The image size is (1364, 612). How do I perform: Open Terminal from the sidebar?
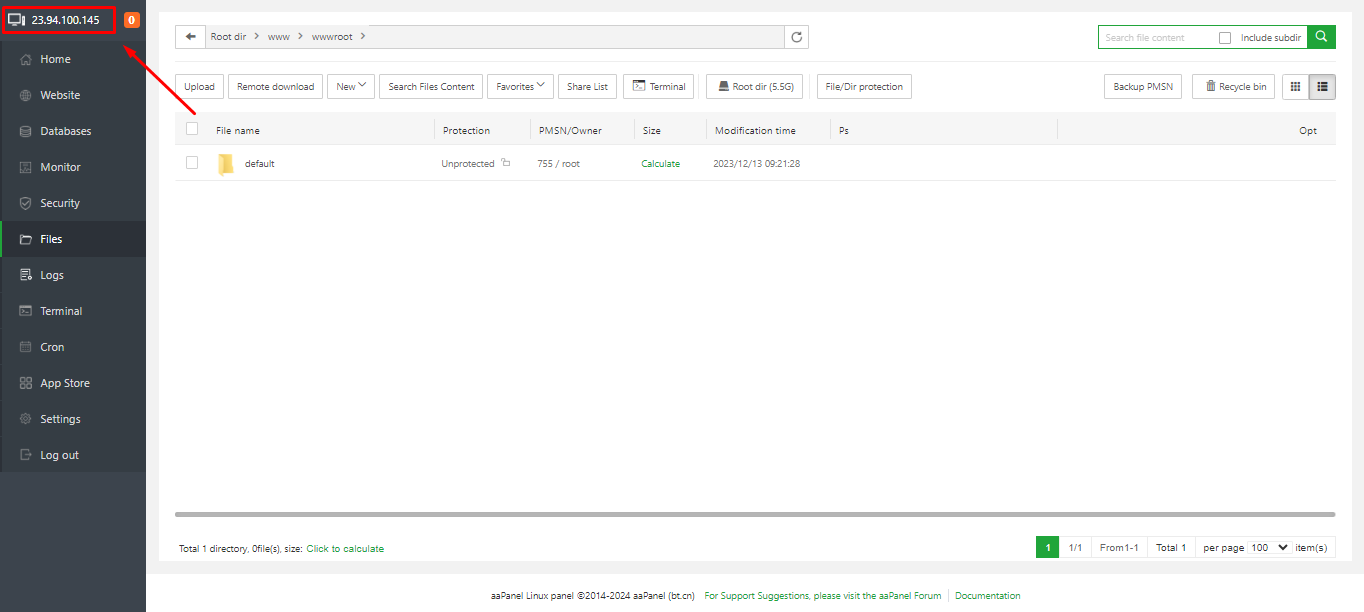(x=73, y=311)
